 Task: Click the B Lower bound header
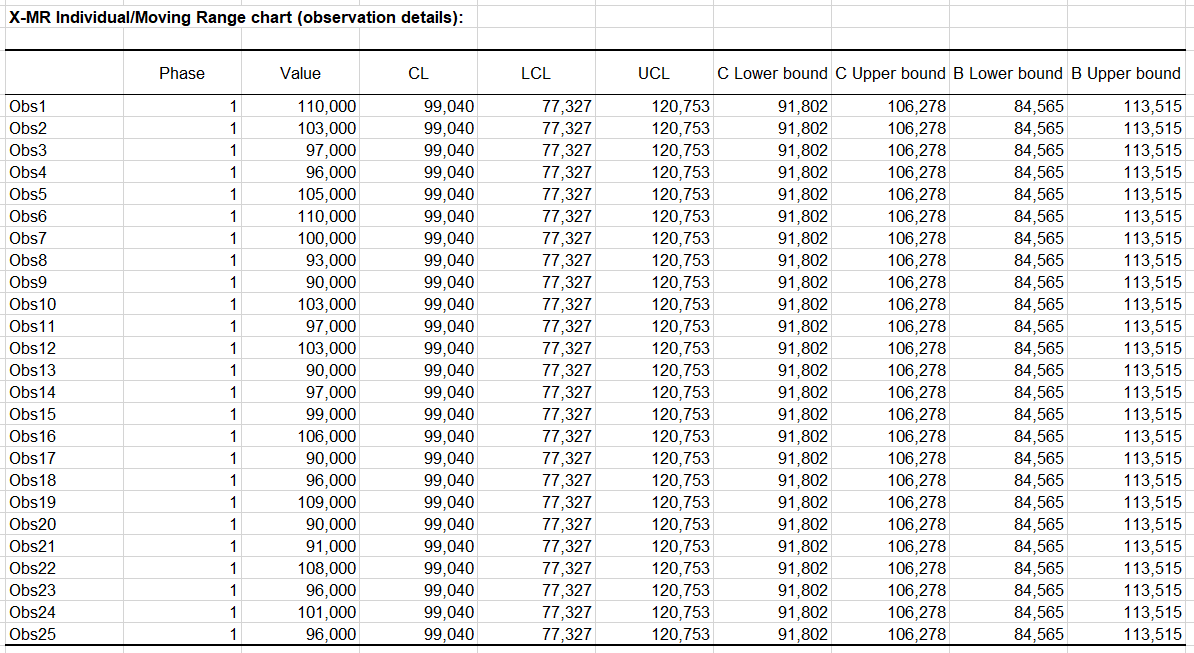pos(1008,73)
